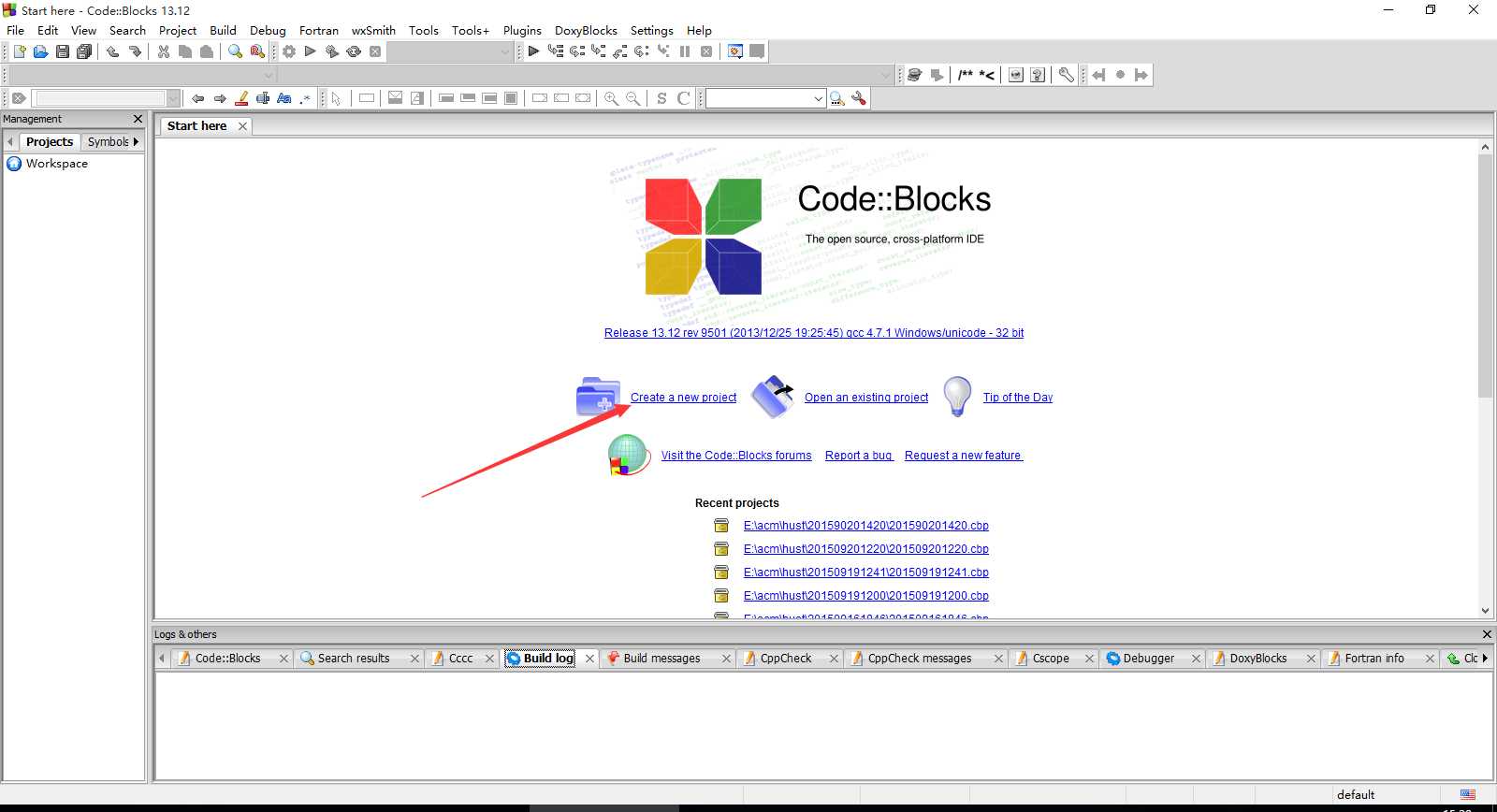
Task: Open the Plugins menu
Action: click(522, 30)
